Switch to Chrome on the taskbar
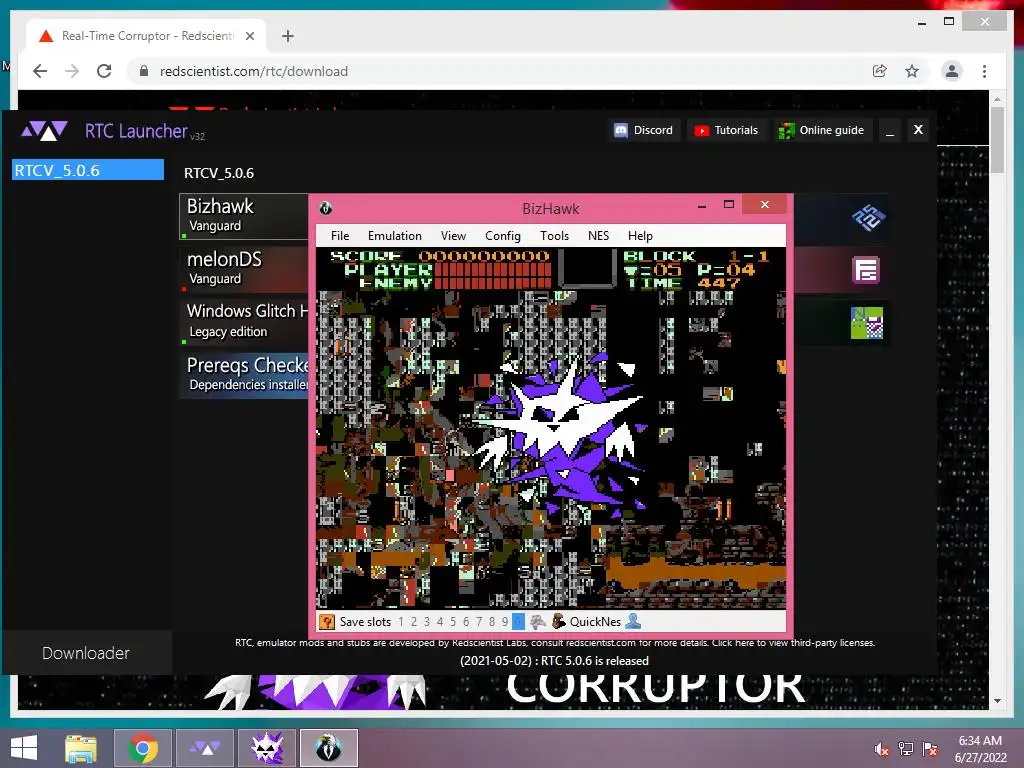 pos(142,748)
